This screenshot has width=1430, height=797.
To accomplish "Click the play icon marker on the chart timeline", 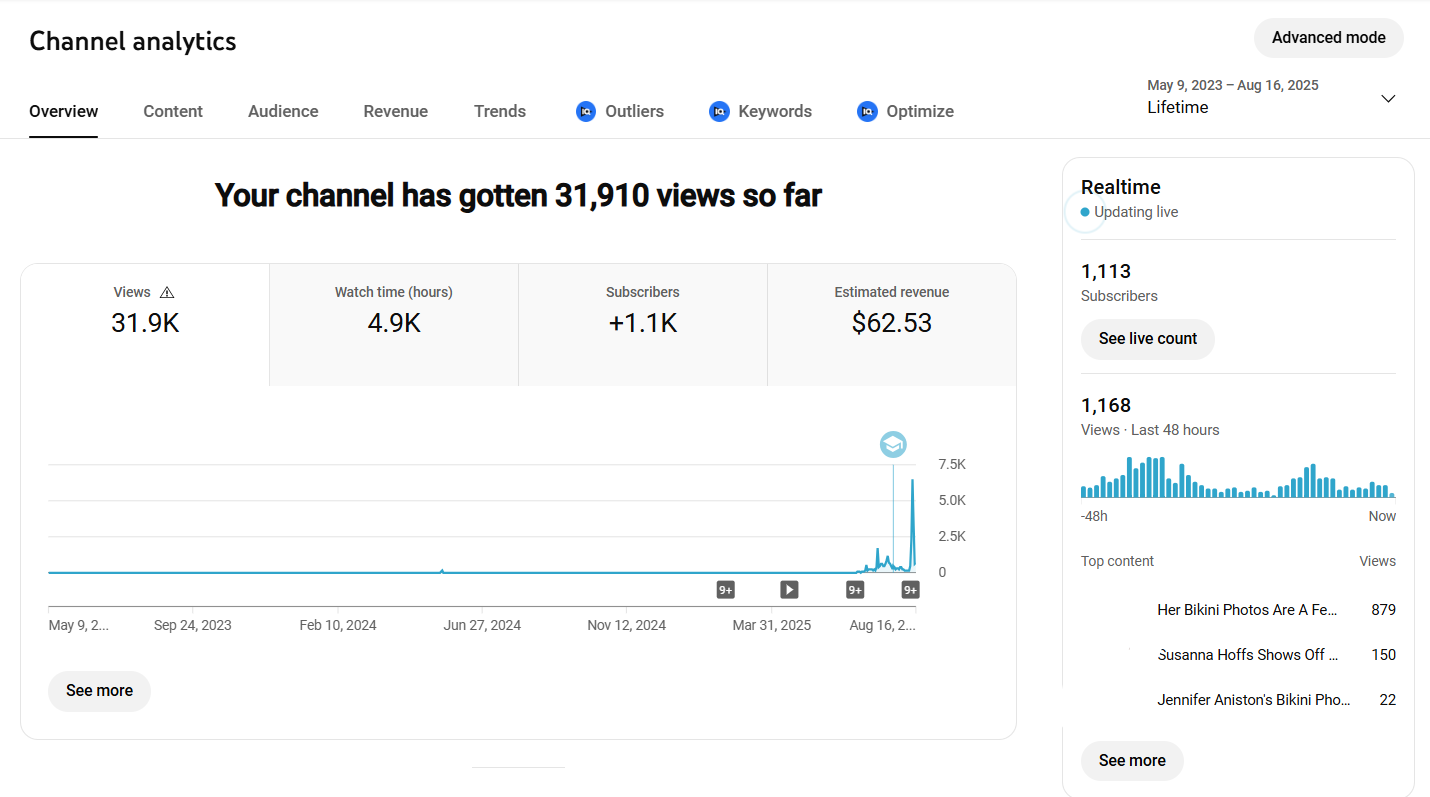I will pos(789,590).
